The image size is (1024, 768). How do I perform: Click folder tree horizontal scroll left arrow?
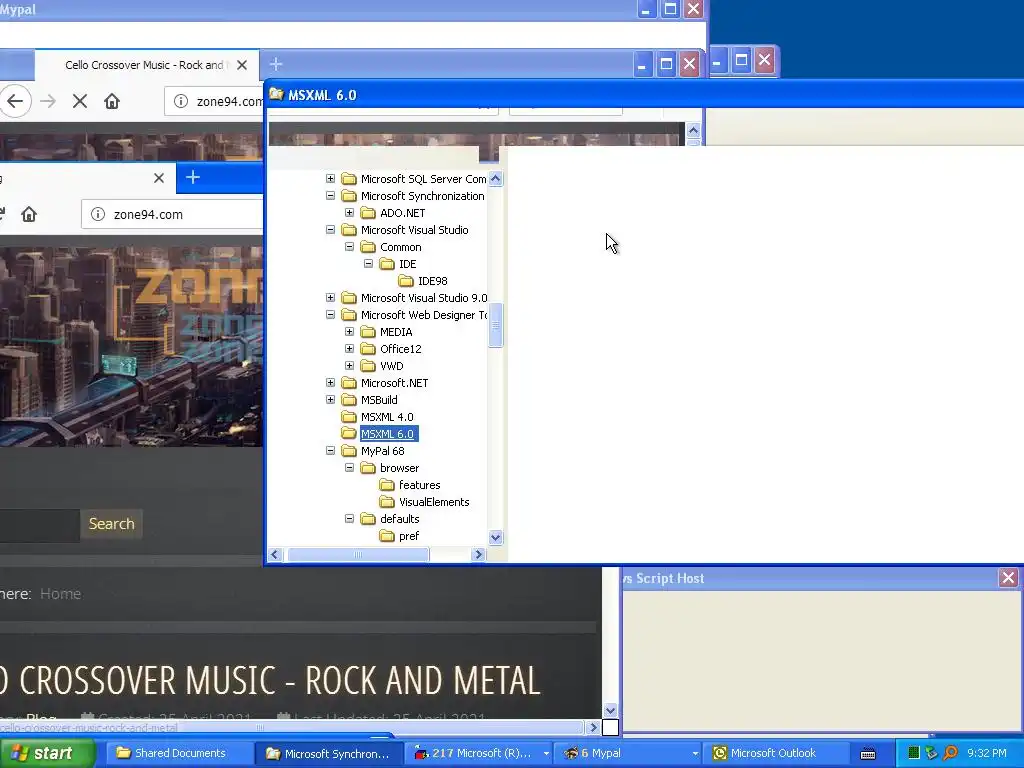pyautogui.click(x=275, y=554)
